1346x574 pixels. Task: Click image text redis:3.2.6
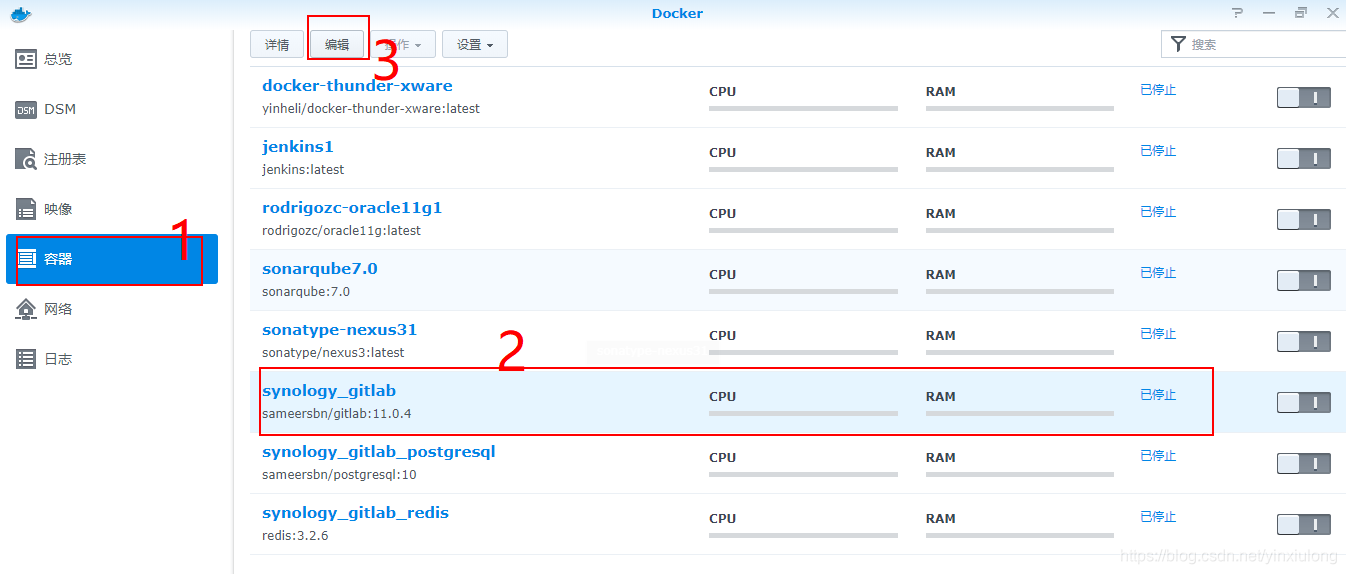295,535
